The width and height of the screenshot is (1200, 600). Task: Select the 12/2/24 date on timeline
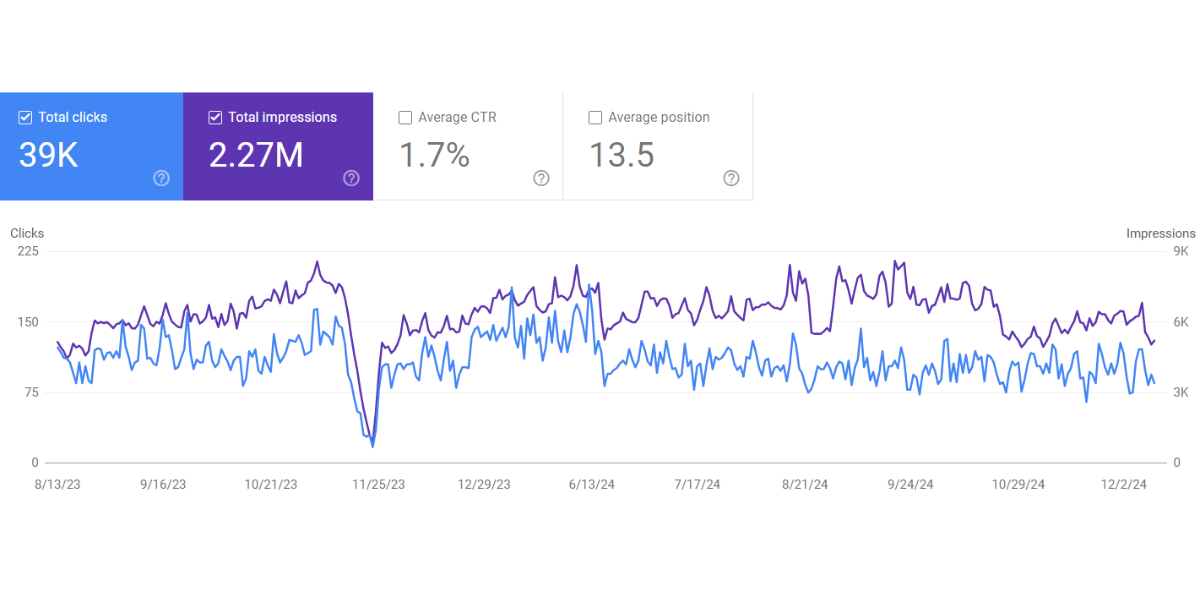tap(1126, 484)
